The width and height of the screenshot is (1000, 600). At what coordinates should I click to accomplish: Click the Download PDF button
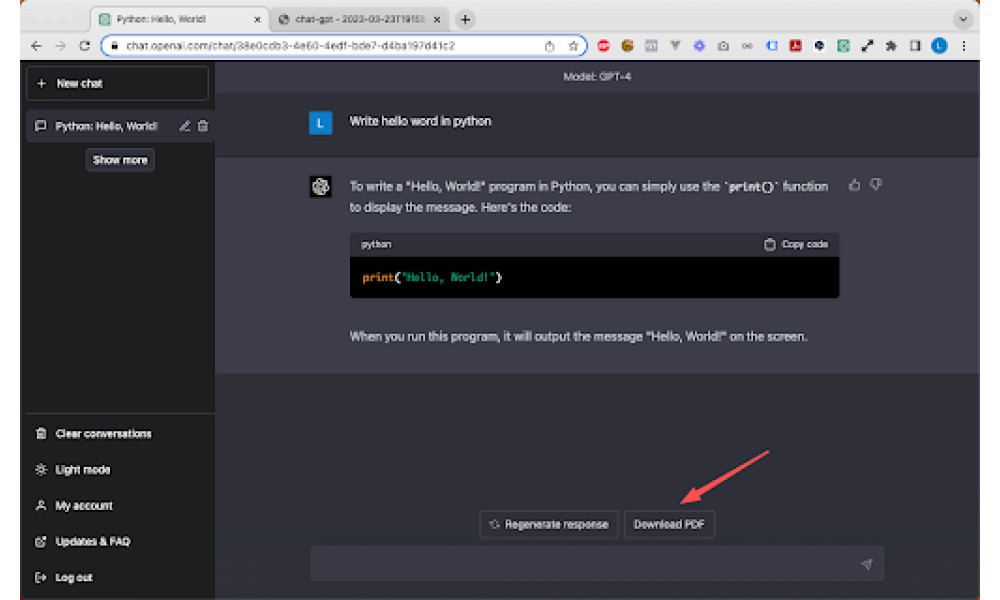[x=669, y=525]
